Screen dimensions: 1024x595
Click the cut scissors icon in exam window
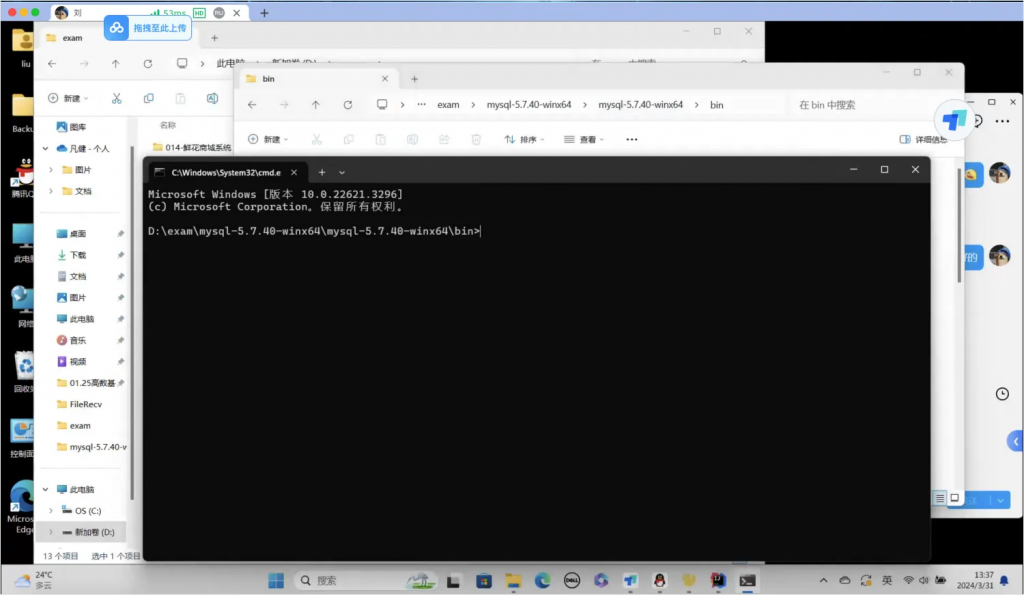coord(116,98)
